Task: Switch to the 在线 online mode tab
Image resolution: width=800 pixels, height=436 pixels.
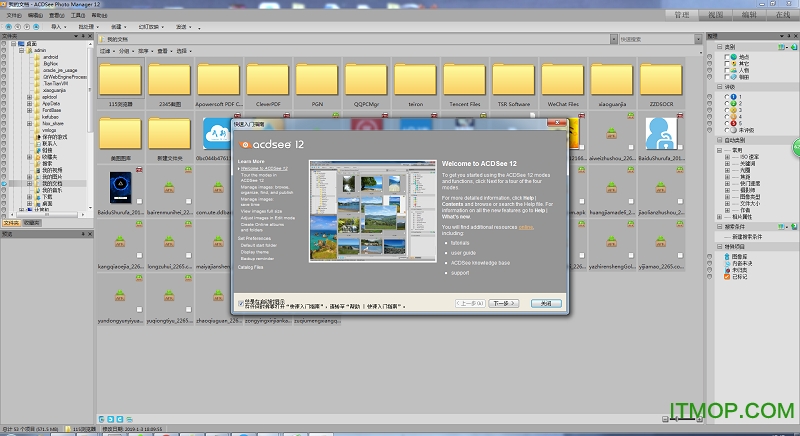Action: [783, 15]
